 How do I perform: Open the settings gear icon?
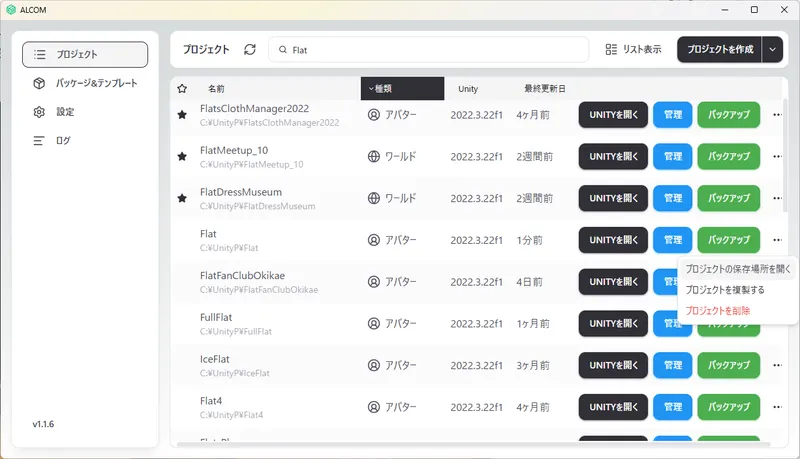tap(39, 112)
